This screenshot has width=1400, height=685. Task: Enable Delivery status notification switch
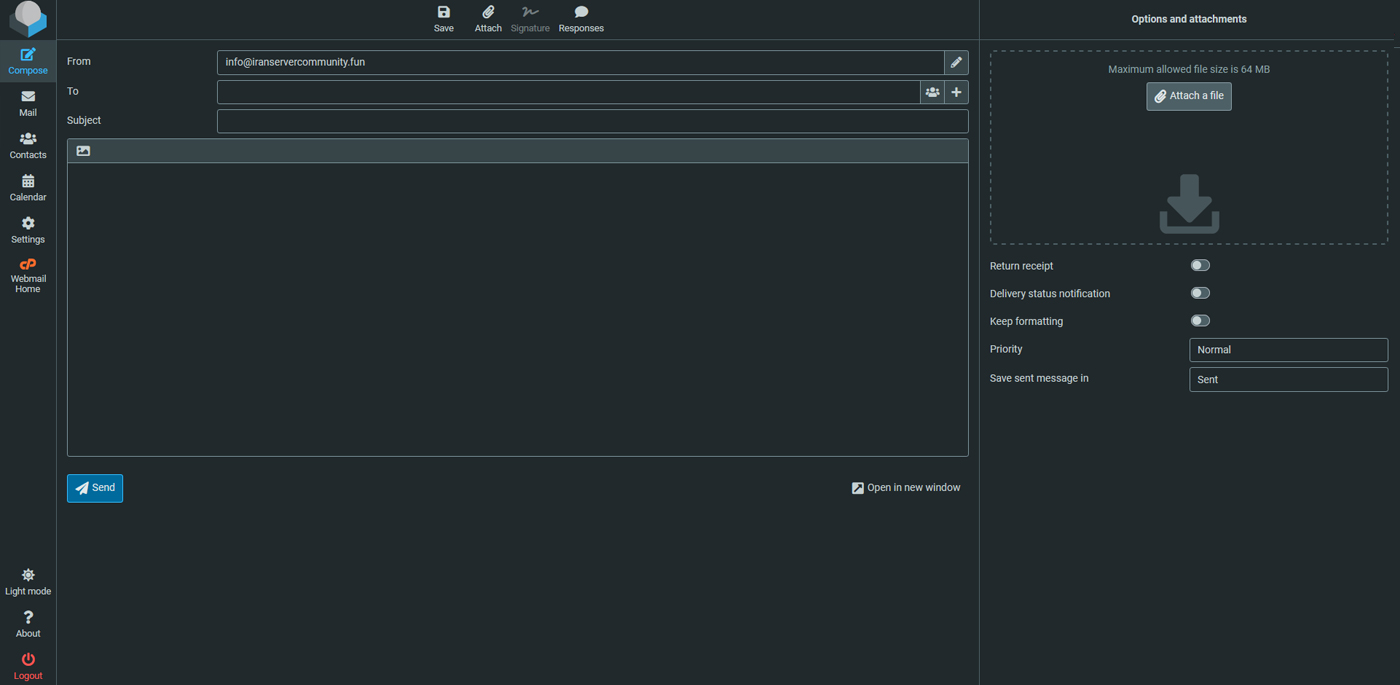click(1200, 293)
